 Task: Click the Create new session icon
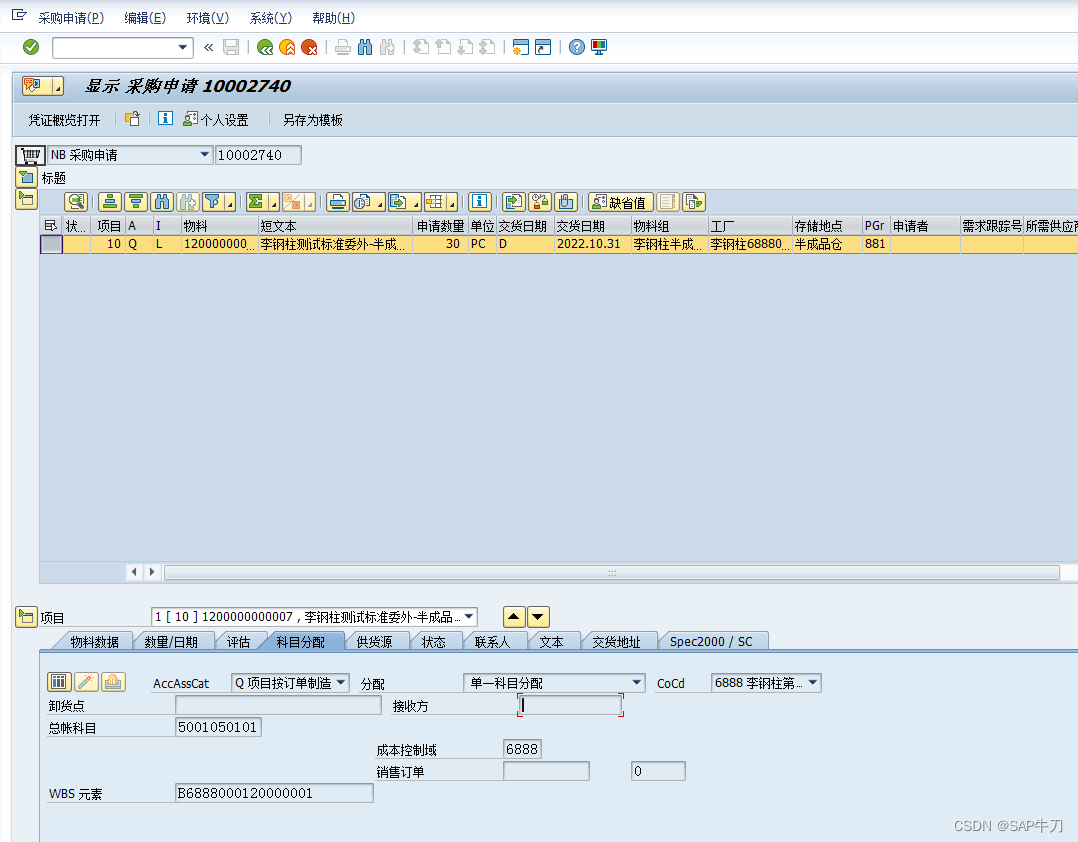[521, 47]
